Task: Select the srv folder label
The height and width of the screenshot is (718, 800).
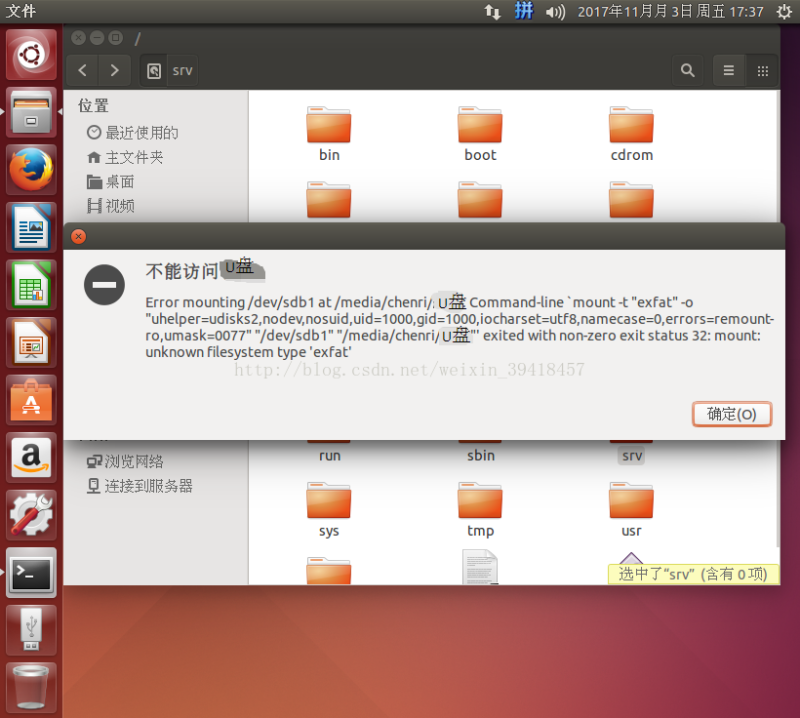Action: pyautogui.click(x=632, y=456)
